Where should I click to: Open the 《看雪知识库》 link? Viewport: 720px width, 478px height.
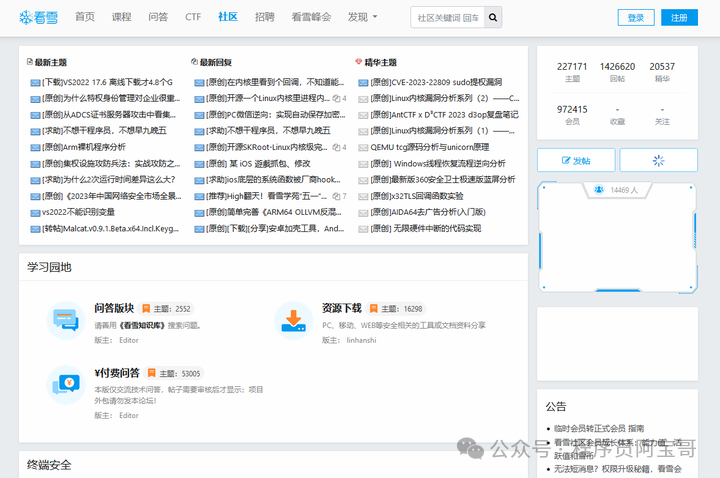142,326
